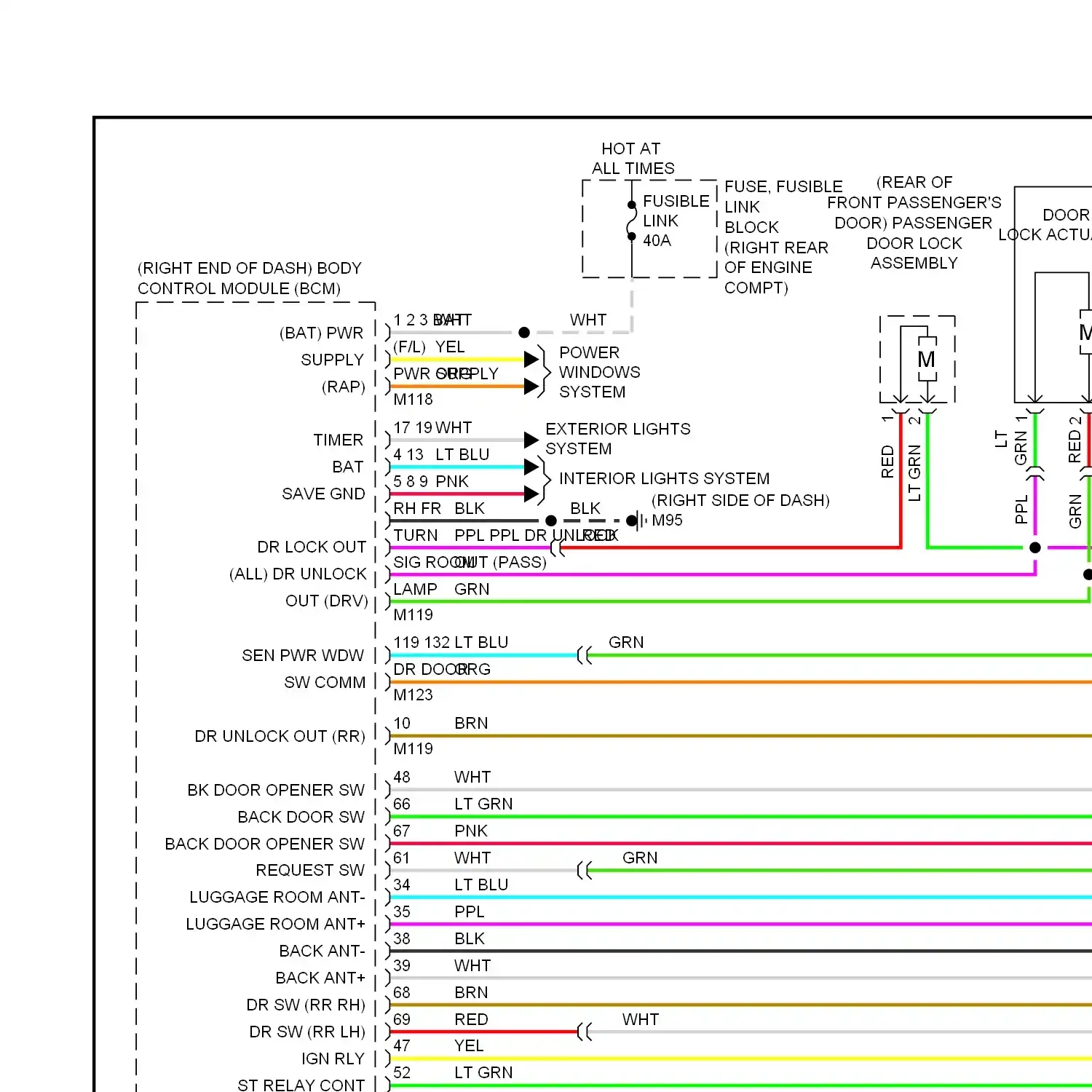This screenshot has height=1092, width=1092.
Task: Select the BODY CONTROL MODULE (BCM) heading
Action: (249, 278)
